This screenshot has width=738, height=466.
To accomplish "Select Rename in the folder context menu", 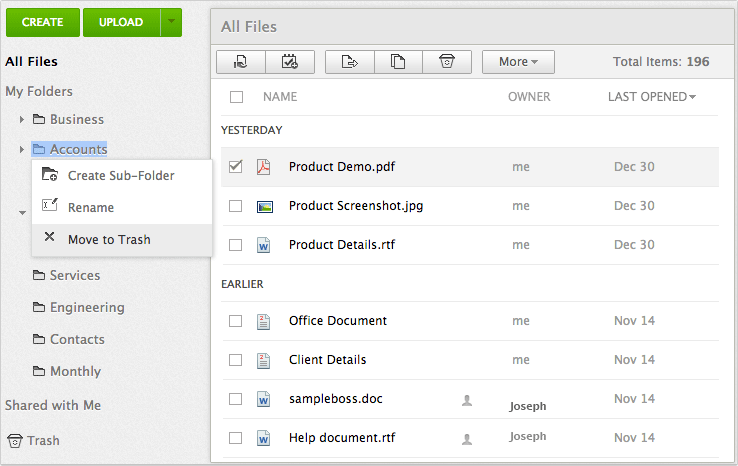I will pyautogui.click(x=91, y=207).
